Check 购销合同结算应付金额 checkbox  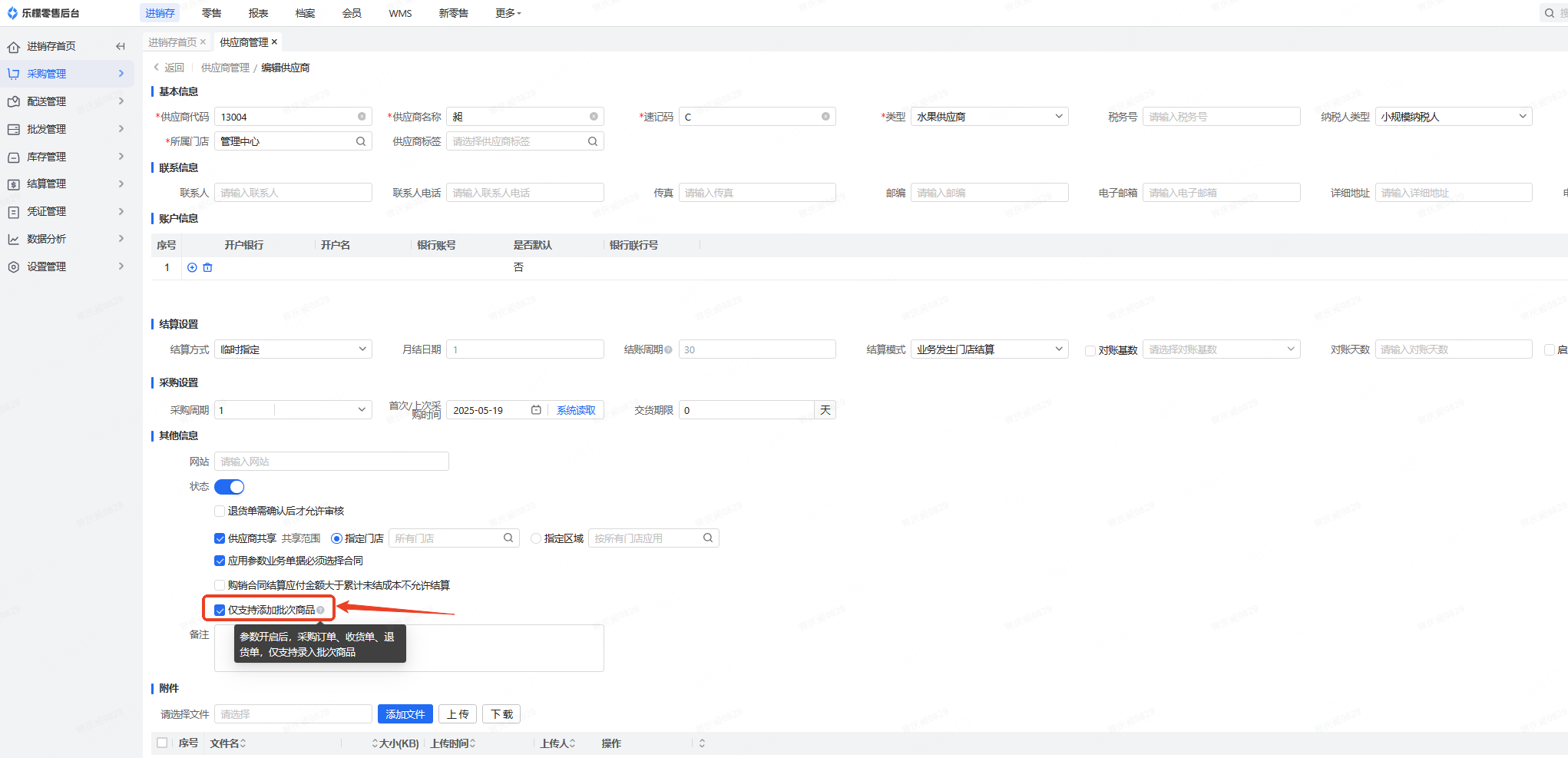220,585
